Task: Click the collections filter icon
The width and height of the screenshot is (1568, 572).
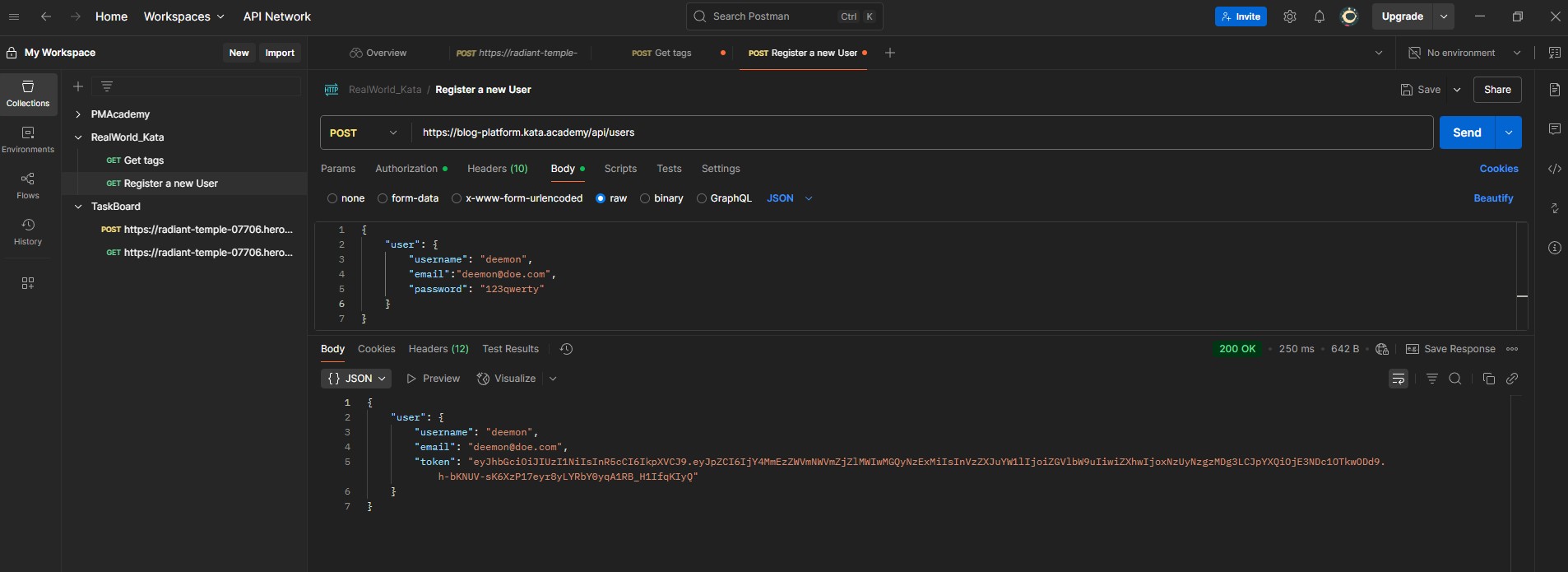Action: point(107,86)
